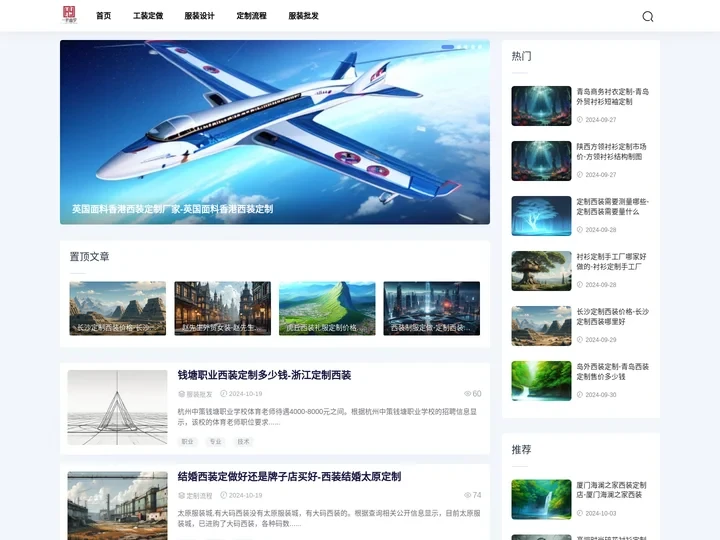Select the 服装批发 menu item
The width and height of the screenshot is (720, 540).
coord(303,16)
